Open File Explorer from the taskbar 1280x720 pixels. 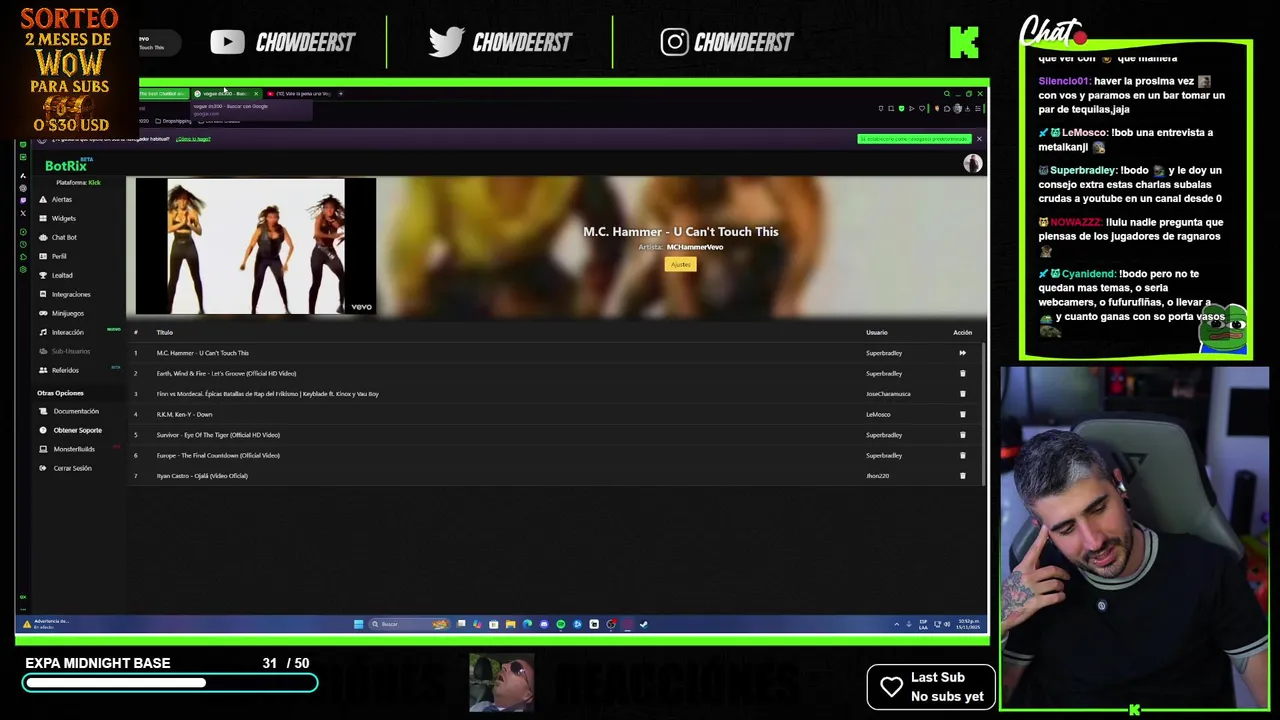coord(510,624)
